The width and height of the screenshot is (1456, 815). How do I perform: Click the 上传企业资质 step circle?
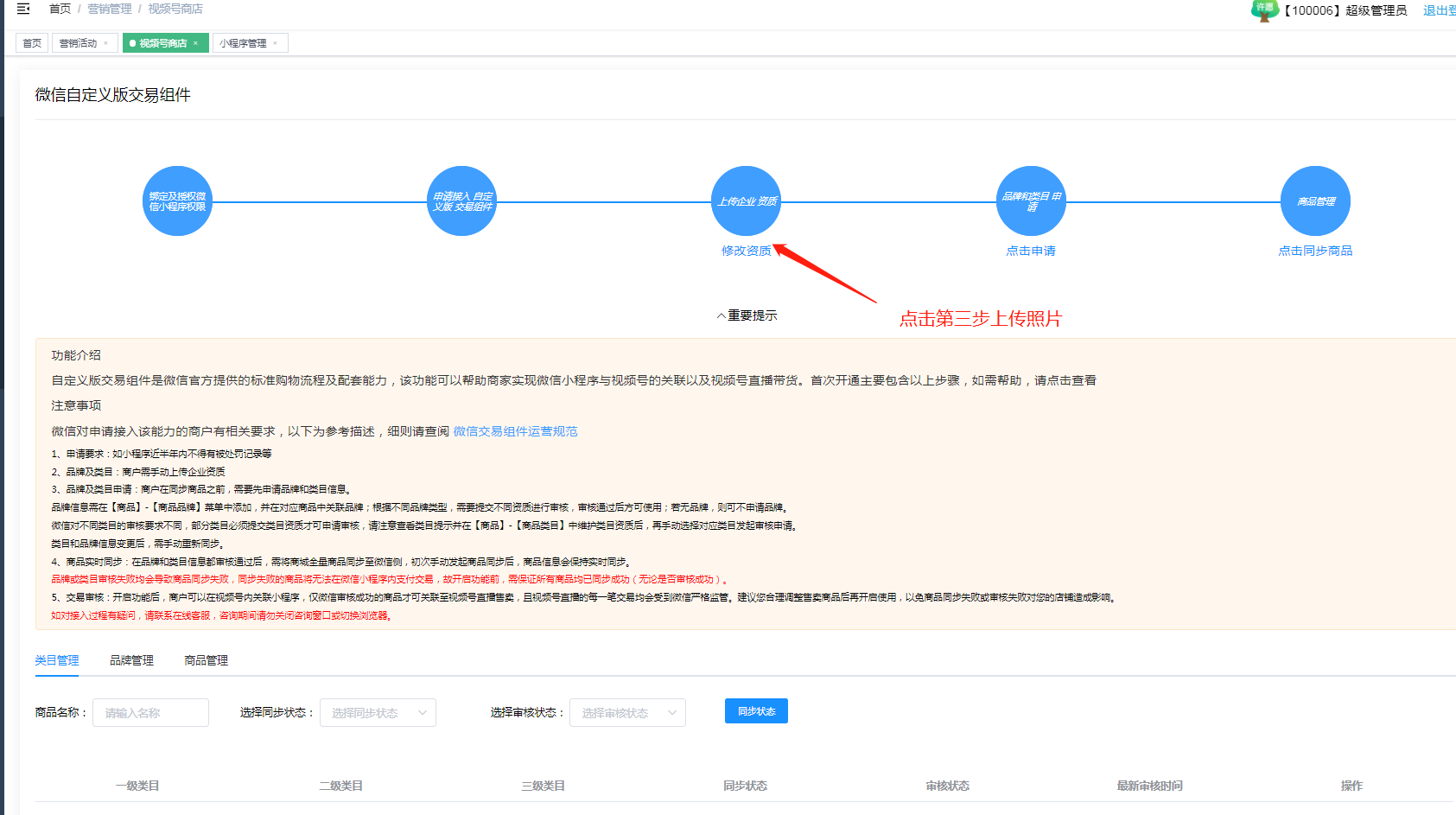(747, 201)
